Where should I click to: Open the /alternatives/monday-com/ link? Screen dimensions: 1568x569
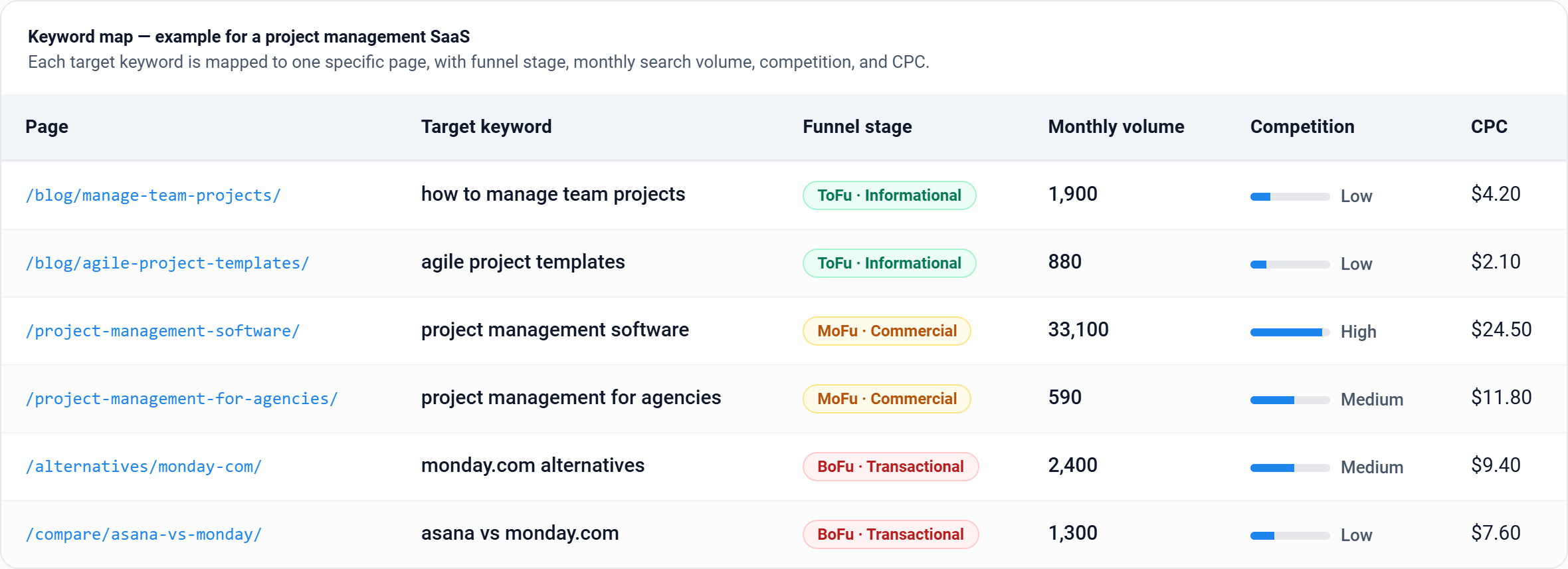(x=144, y=467)
